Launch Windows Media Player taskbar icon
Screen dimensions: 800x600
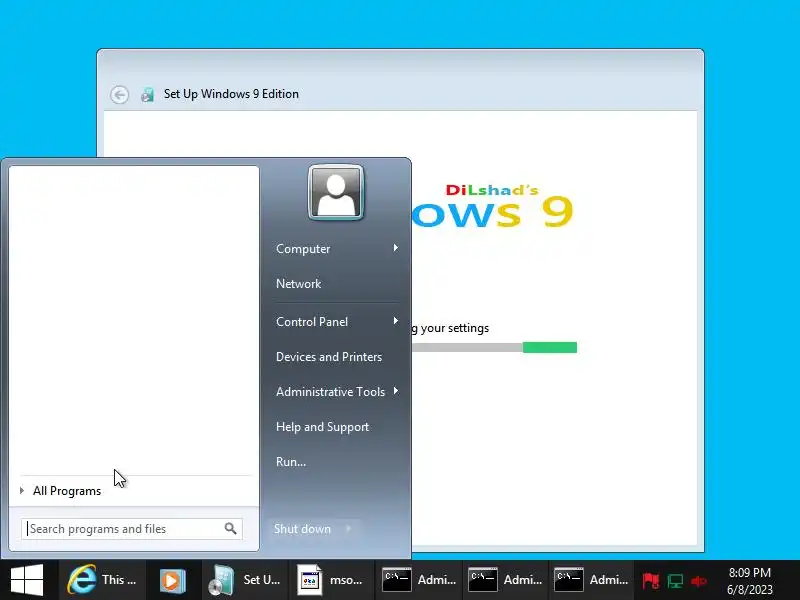click(173, 580)
